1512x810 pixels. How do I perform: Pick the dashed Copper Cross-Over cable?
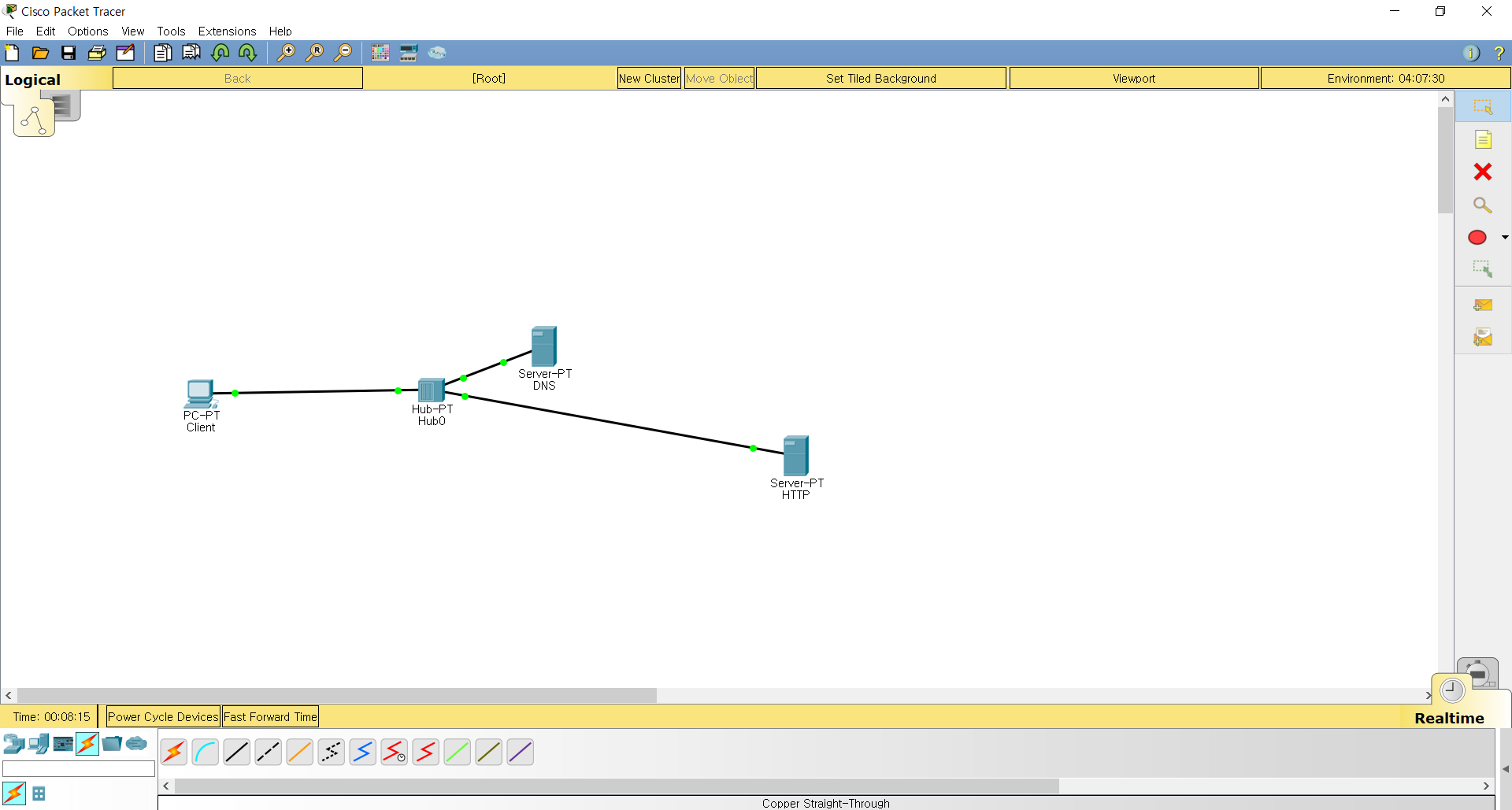point(269,753)
